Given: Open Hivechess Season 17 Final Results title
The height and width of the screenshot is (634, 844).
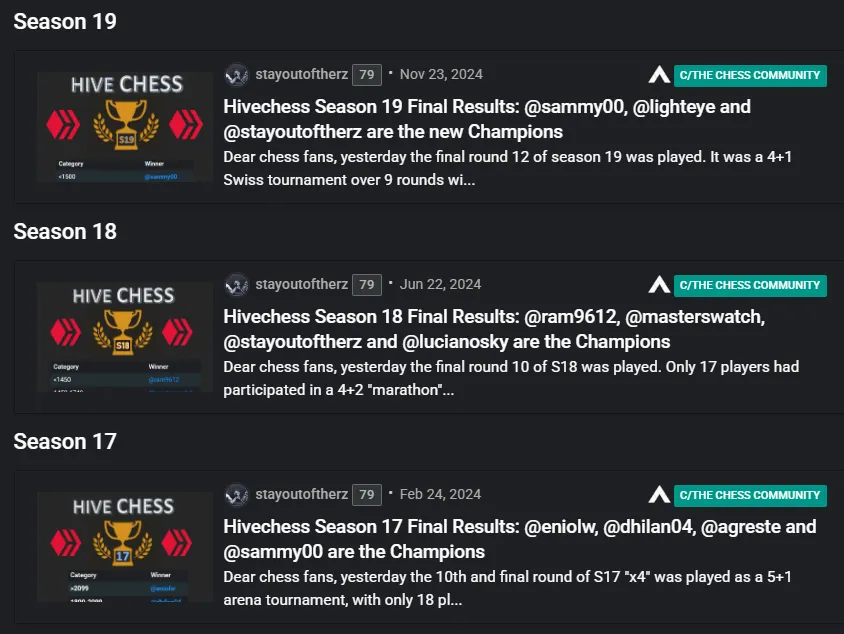Looking at the screenshot, I should (x=519, y=539).
